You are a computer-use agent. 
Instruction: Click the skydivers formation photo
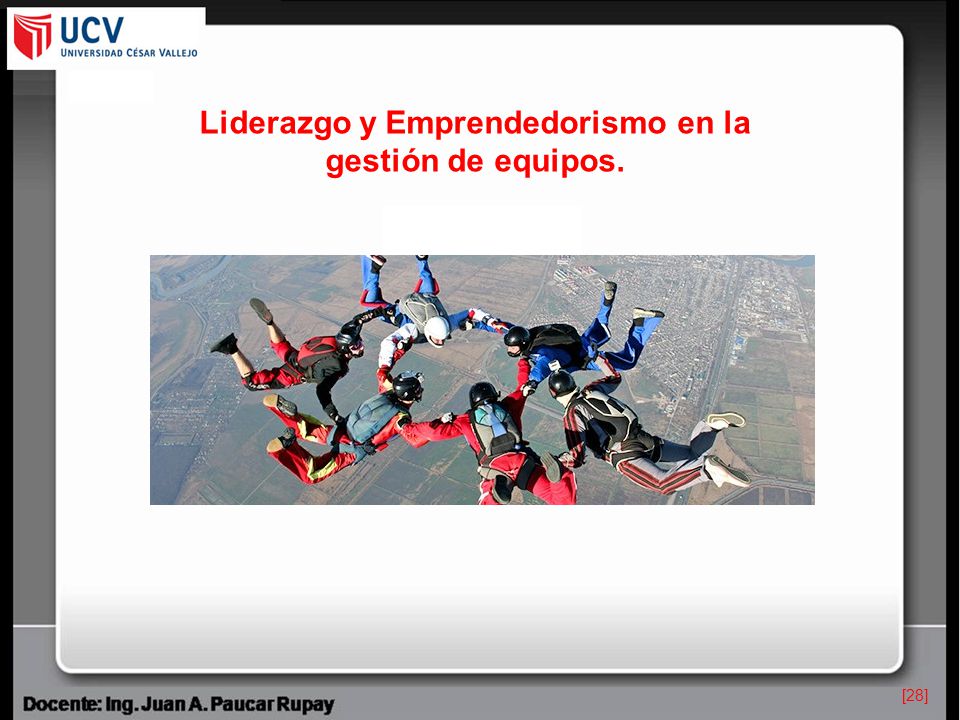click(482, 380)
